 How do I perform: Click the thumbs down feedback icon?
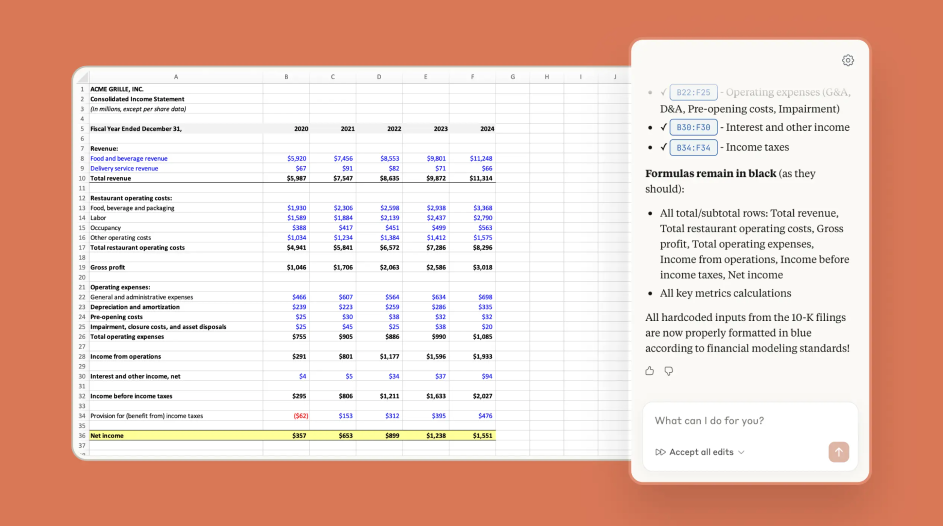669,371
